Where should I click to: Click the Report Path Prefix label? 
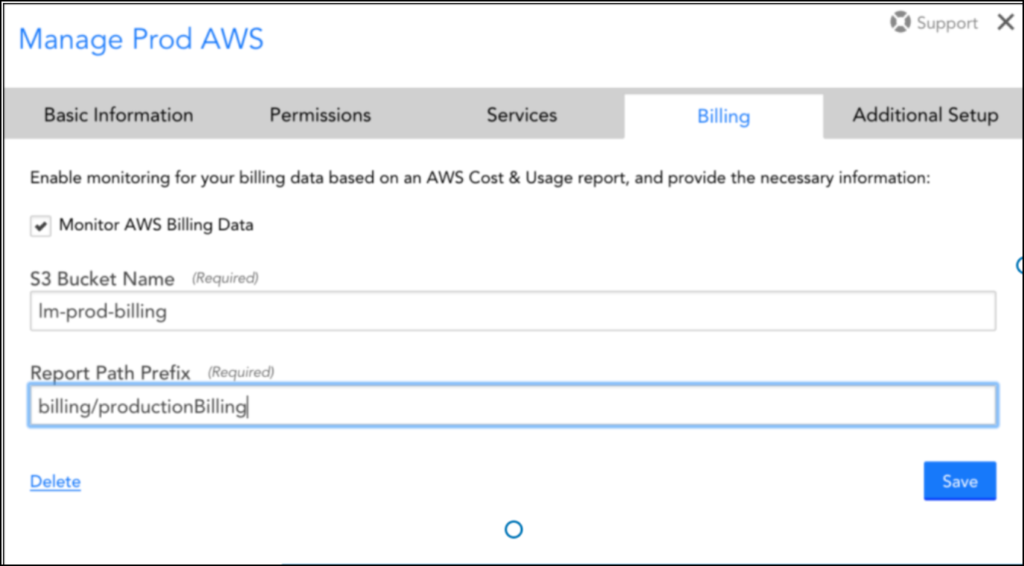(110, 373)
